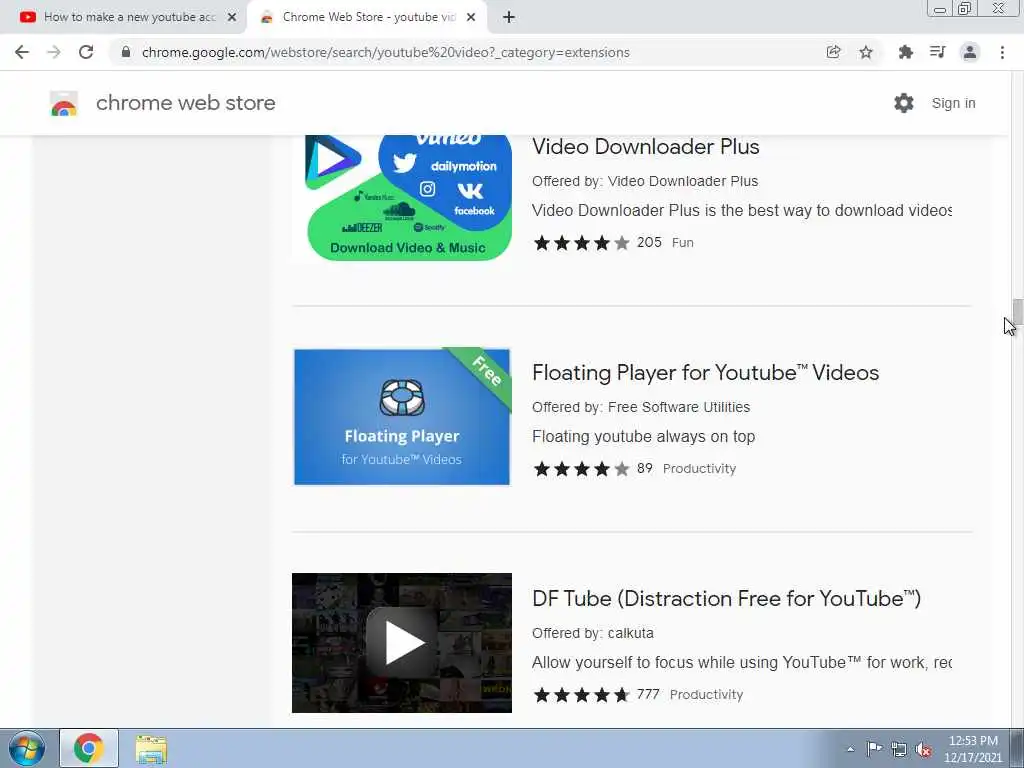This screenshot has width=1024, height=768.
Task: Open DF Tube (Distraction Free) title
Action: click(x=726, y=599)
